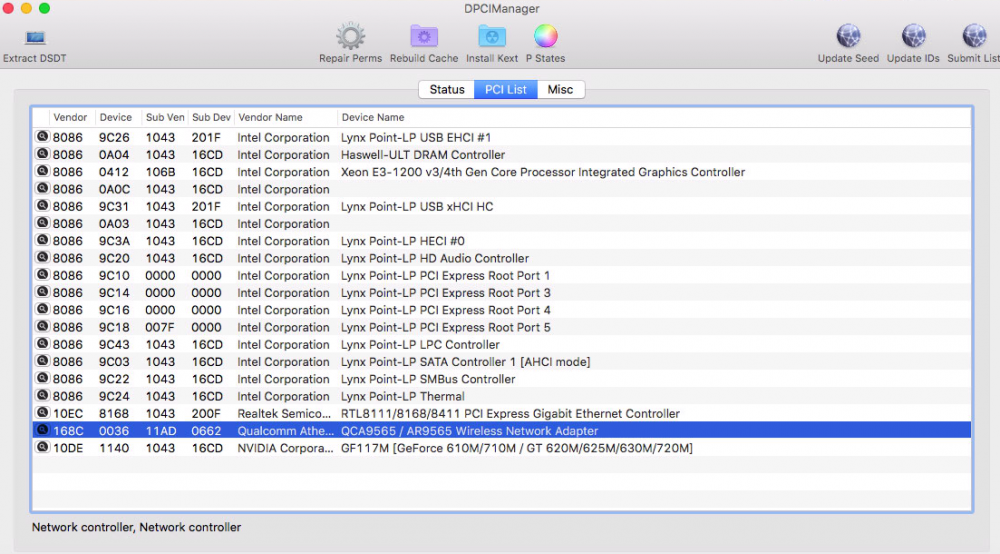Select QCA9565 / AR9565 Wireless Network Adapter text
The image size is (1000, 554).
[469, 431]
